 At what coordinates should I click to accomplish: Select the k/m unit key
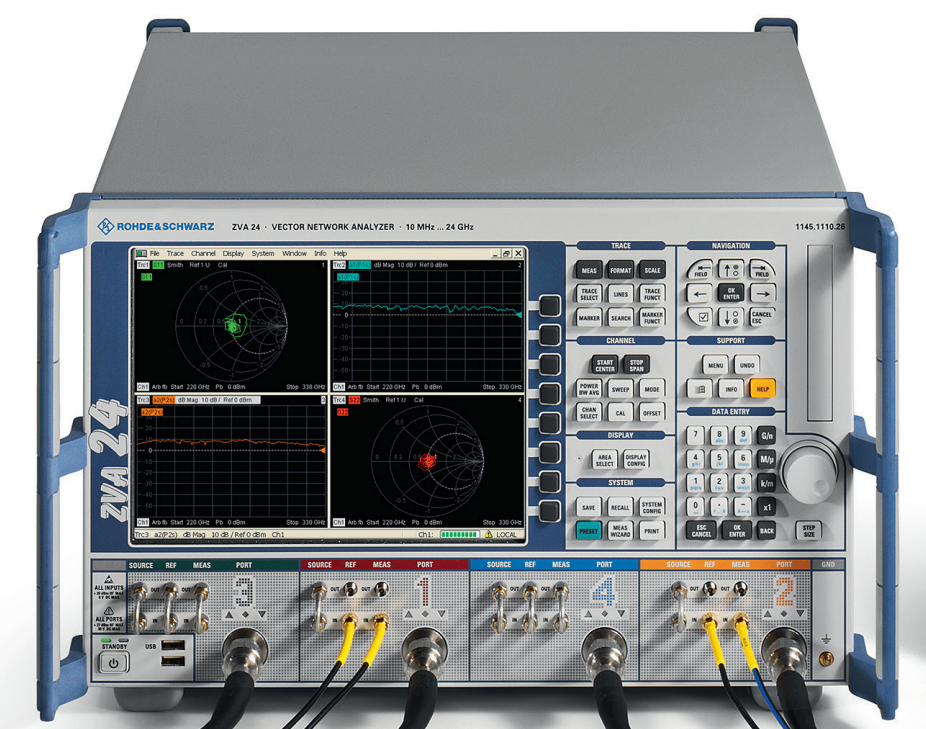click(x=767, y=483)
